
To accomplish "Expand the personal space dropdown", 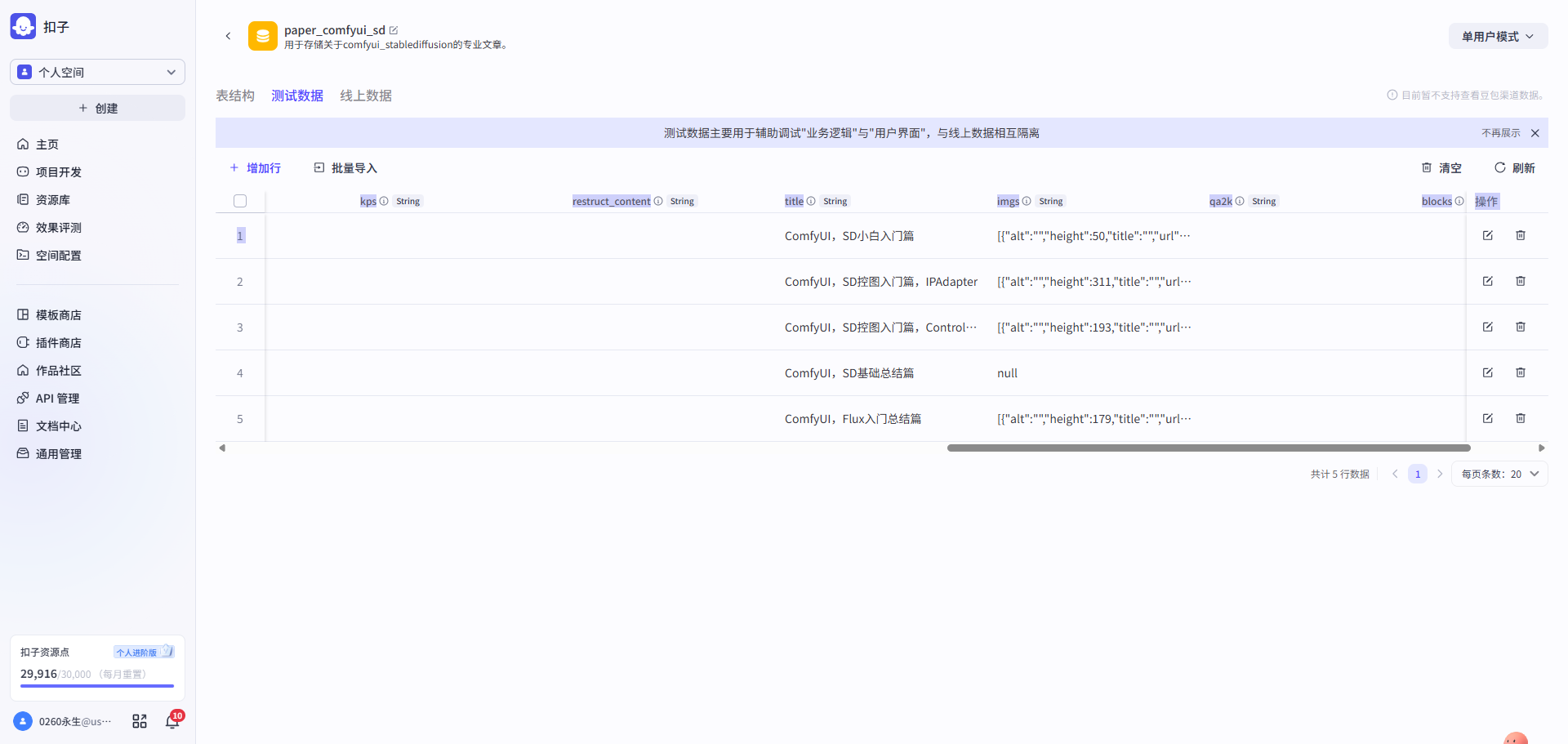I will point(97,72).
